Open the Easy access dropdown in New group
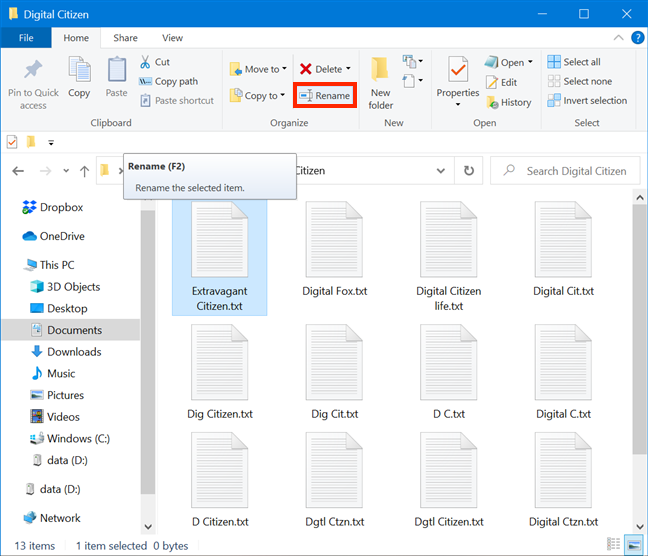 (413, 81)
